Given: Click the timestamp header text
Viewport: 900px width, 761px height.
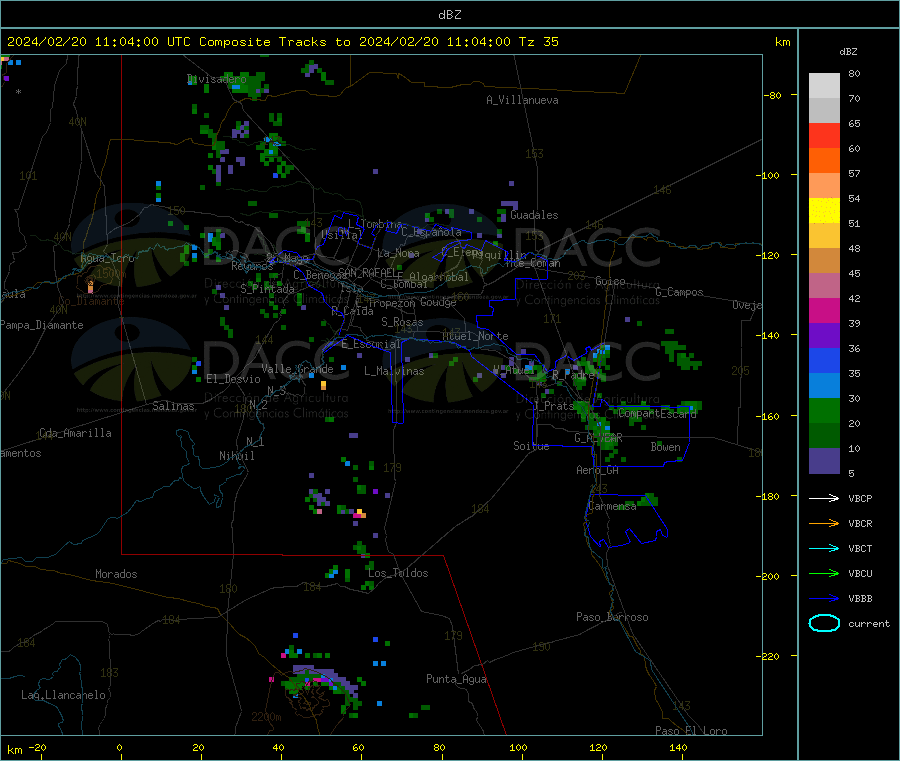Looking at the screenshot, I should 282,42.
